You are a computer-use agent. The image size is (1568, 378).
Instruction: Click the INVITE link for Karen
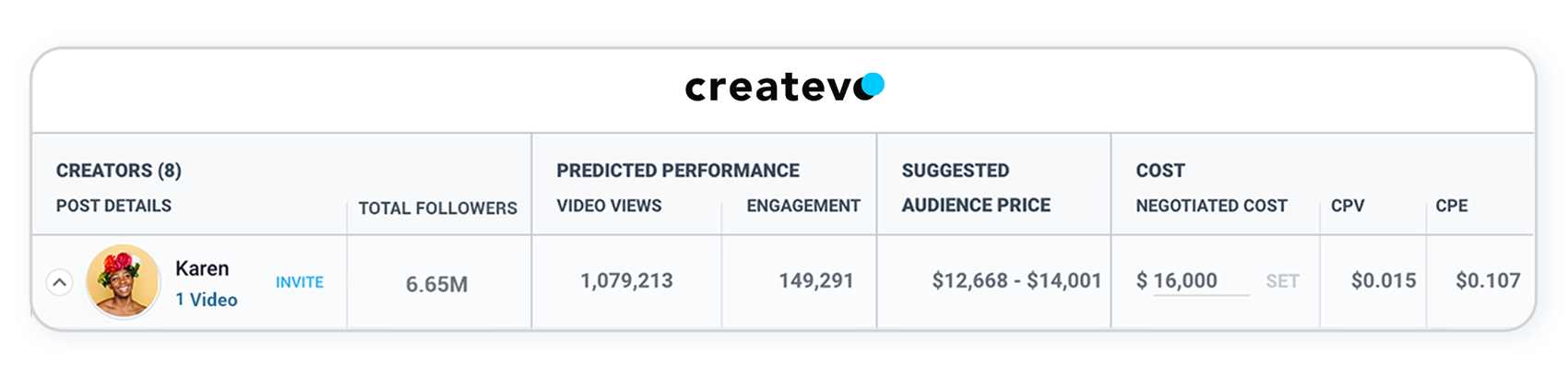(299, 282)
